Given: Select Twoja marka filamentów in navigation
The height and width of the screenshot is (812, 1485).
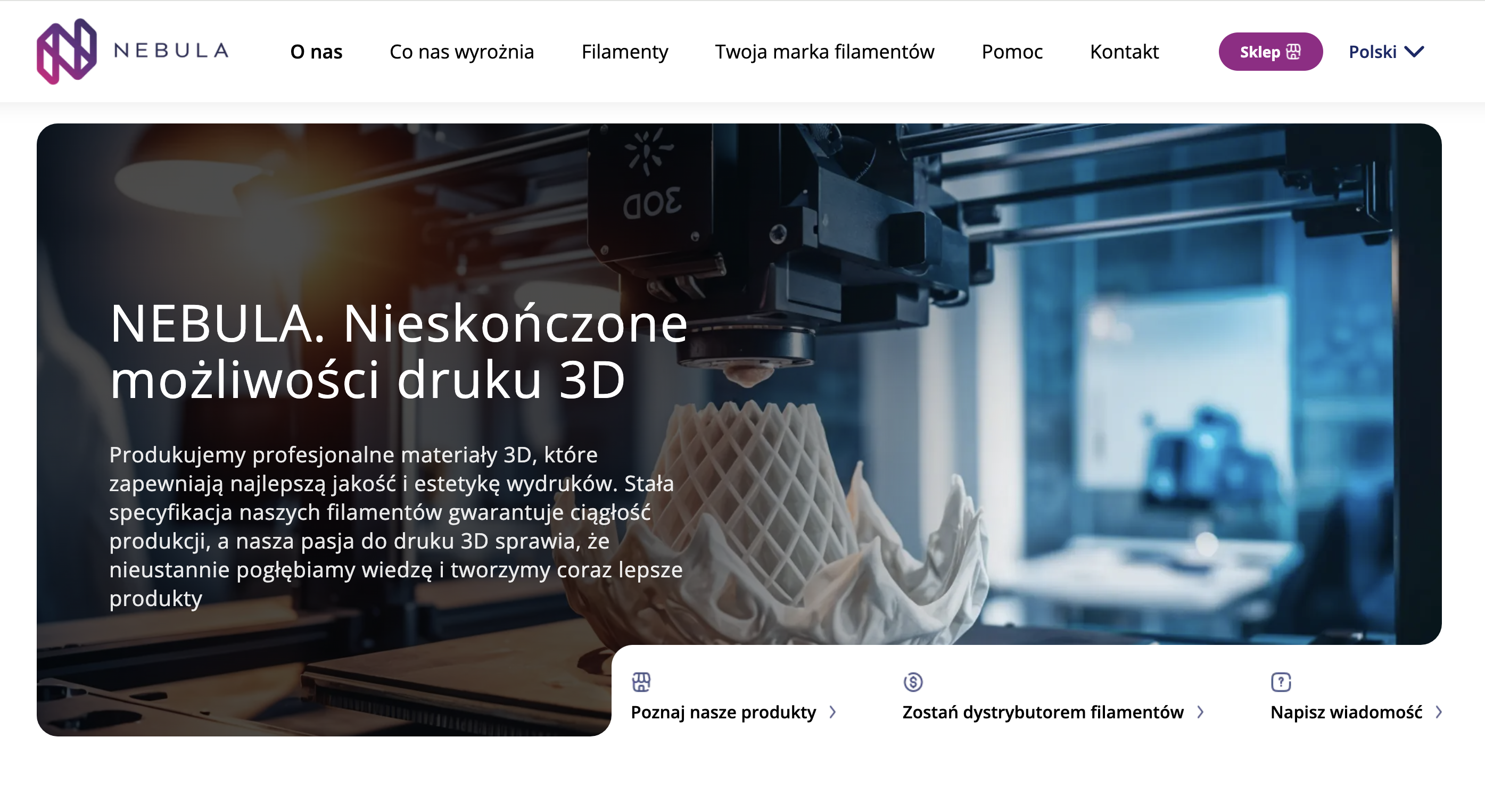Looking at the screenshot, I should [x=824, y=52].
